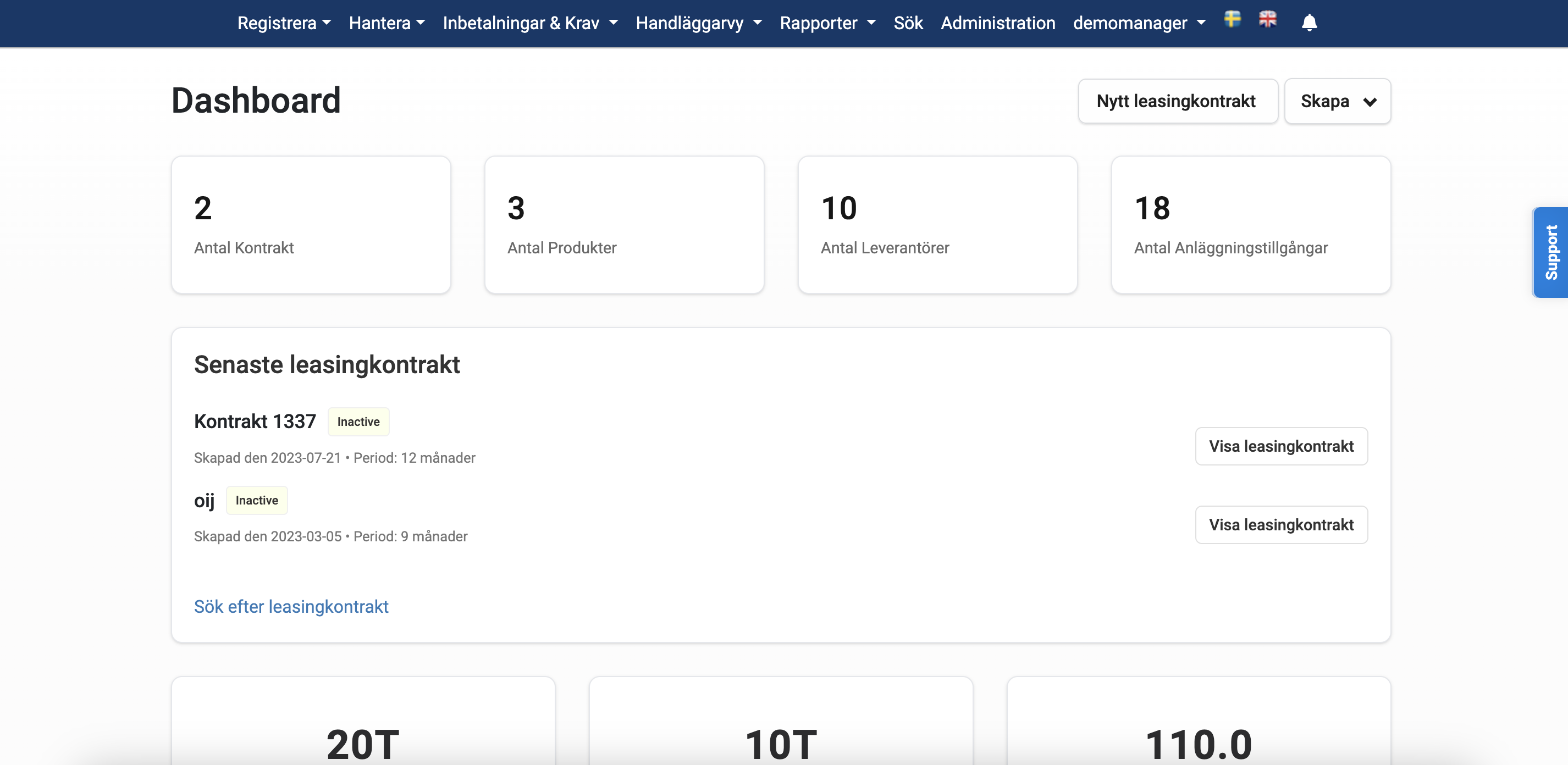This screenshot has width=1568, height=765.
Task: Click 'Skapad den 2023-03-05' details text
Action: point(331,536)
